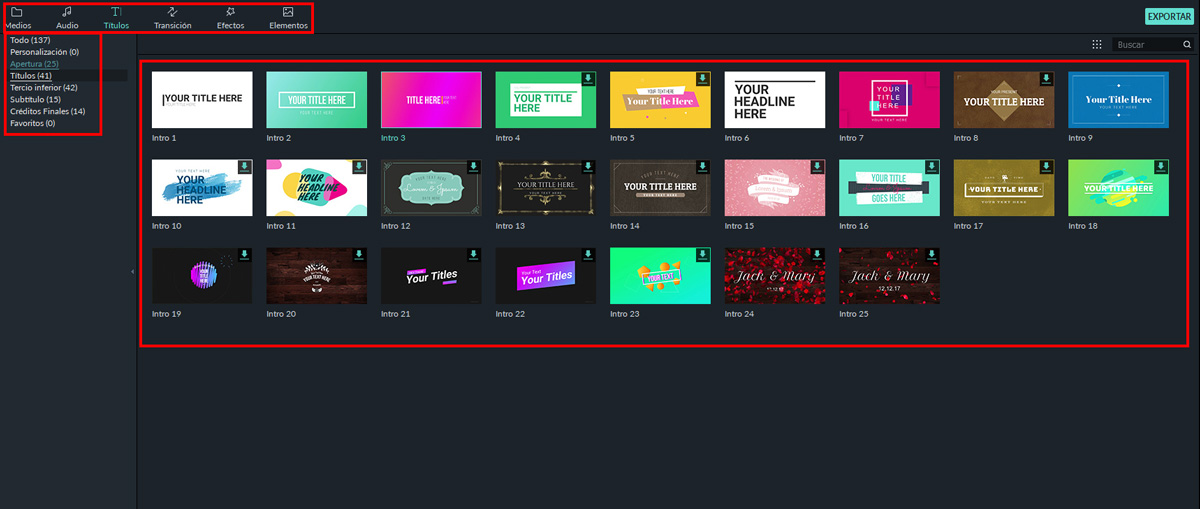Click download icon on Intro 9 thumbnail
The width and height of the screenshot is (1200, 509).
(1161, 78)
